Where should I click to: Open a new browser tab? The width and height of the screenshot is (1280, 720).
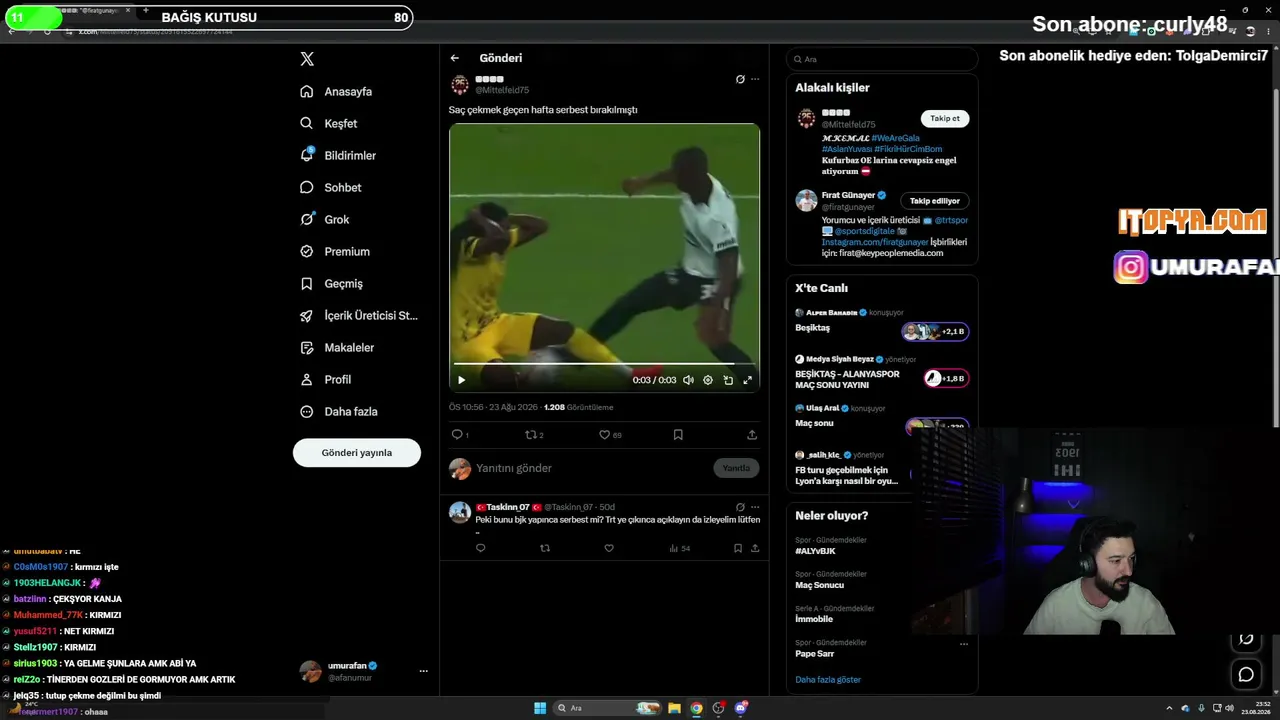146,10
